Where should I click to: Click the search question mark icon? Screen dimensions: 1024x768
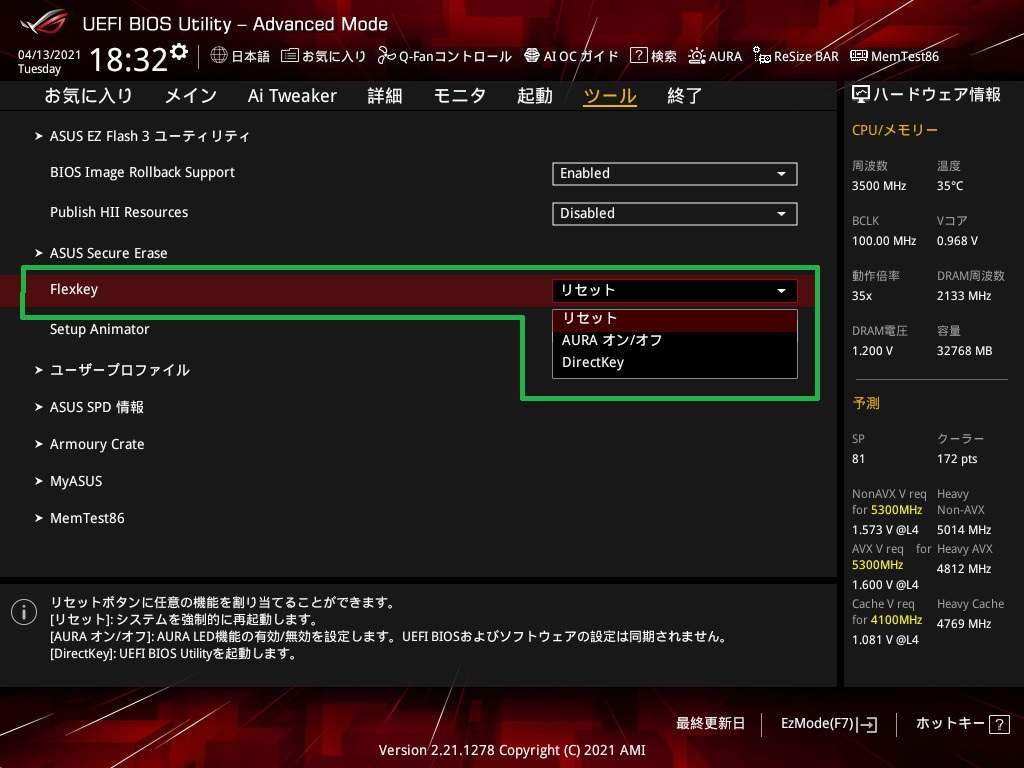click(638, 56)
